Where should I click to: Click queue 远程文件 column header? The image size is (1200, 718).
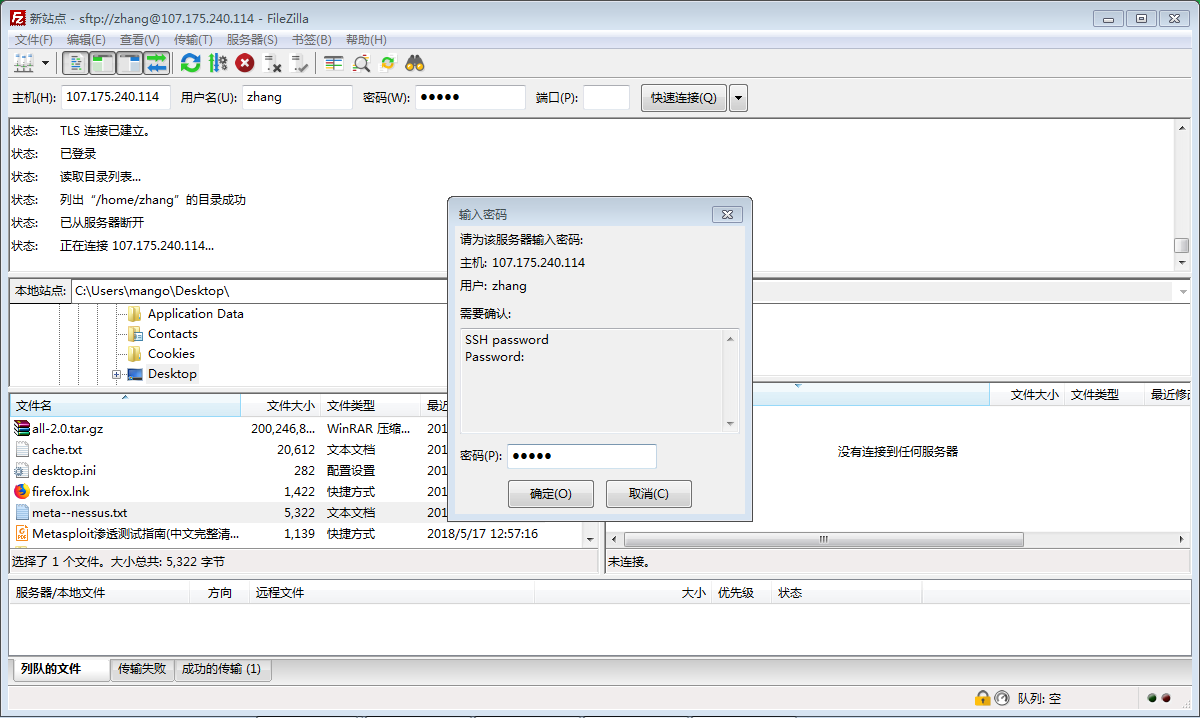392,593
